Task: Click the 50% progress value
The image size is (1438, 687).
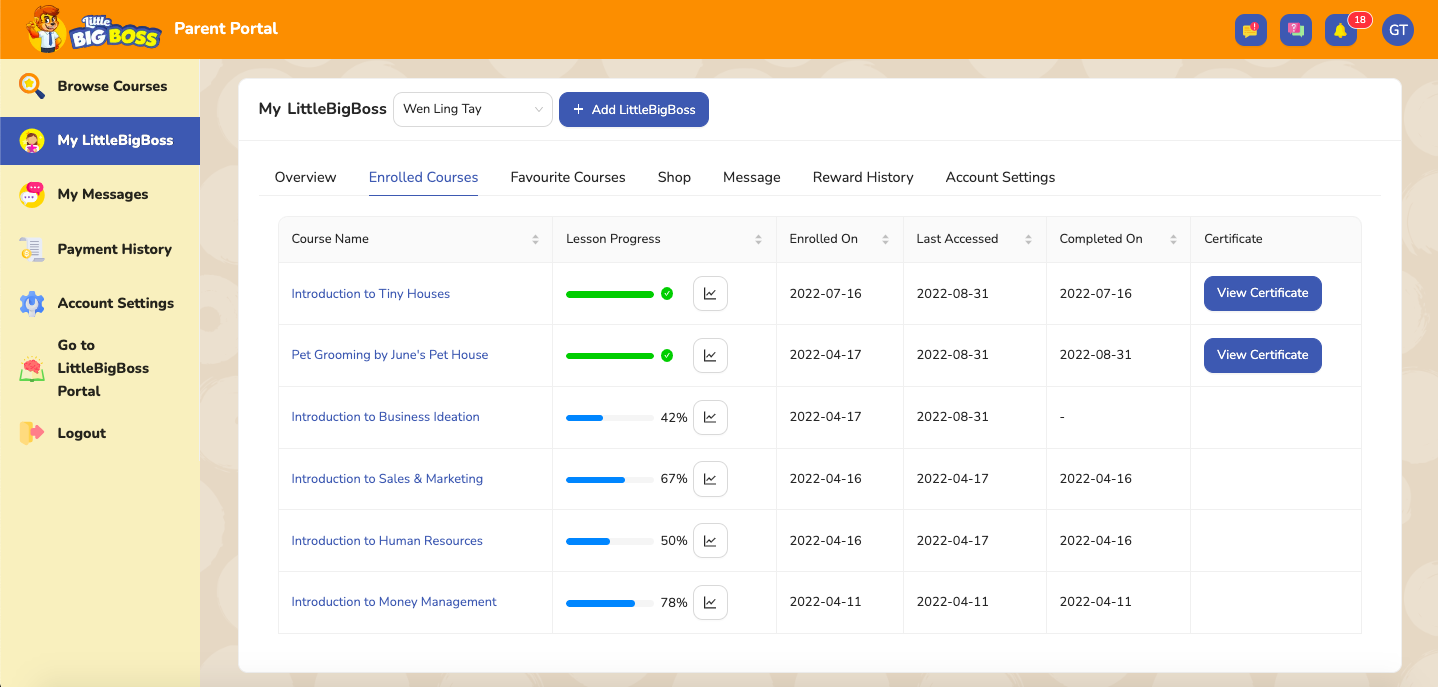Action: click(x=674, y=541)
